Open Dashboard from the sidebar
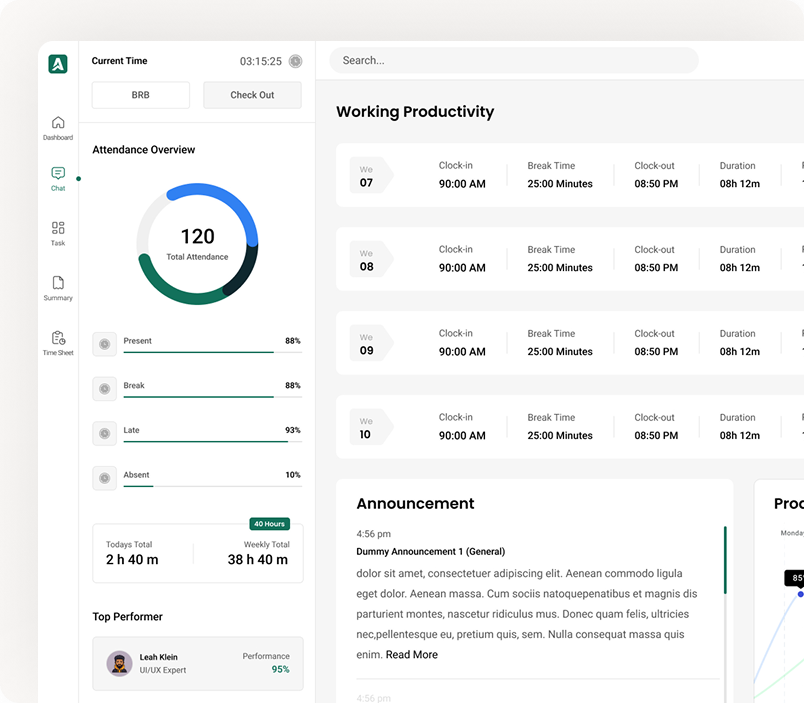The width and height of the screenshot is (804, 703). click(58, 128)
